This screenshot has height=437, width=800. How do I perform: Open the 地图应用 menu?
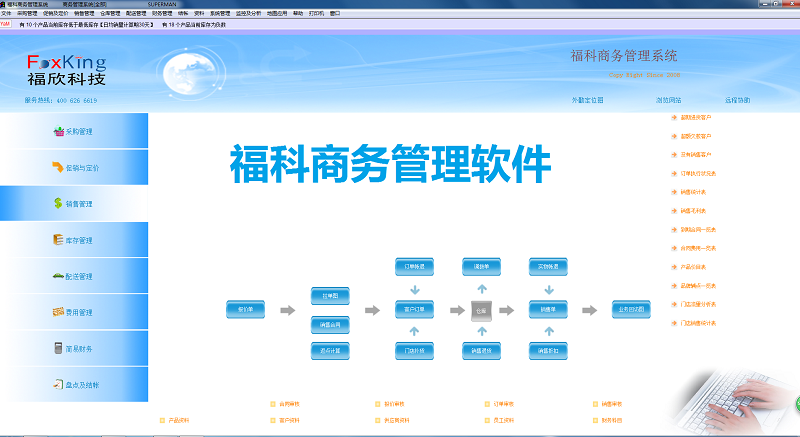[277, 14]
